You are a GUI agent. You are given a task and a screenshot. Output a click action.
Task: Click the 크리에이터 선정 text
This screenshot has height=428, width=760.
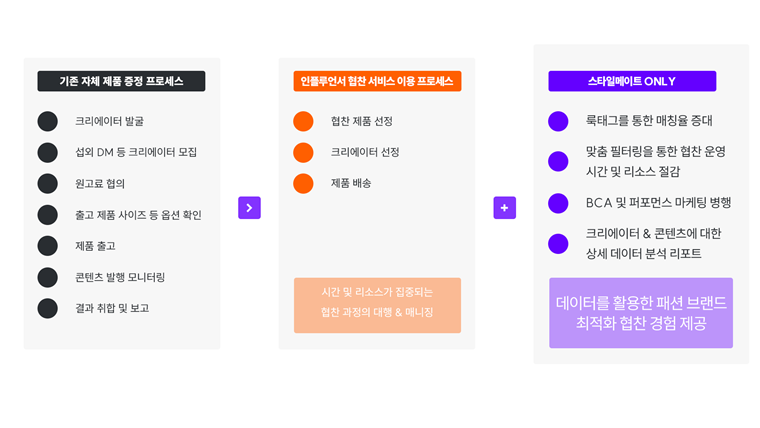pyautogui.click(x=365, y=152)
